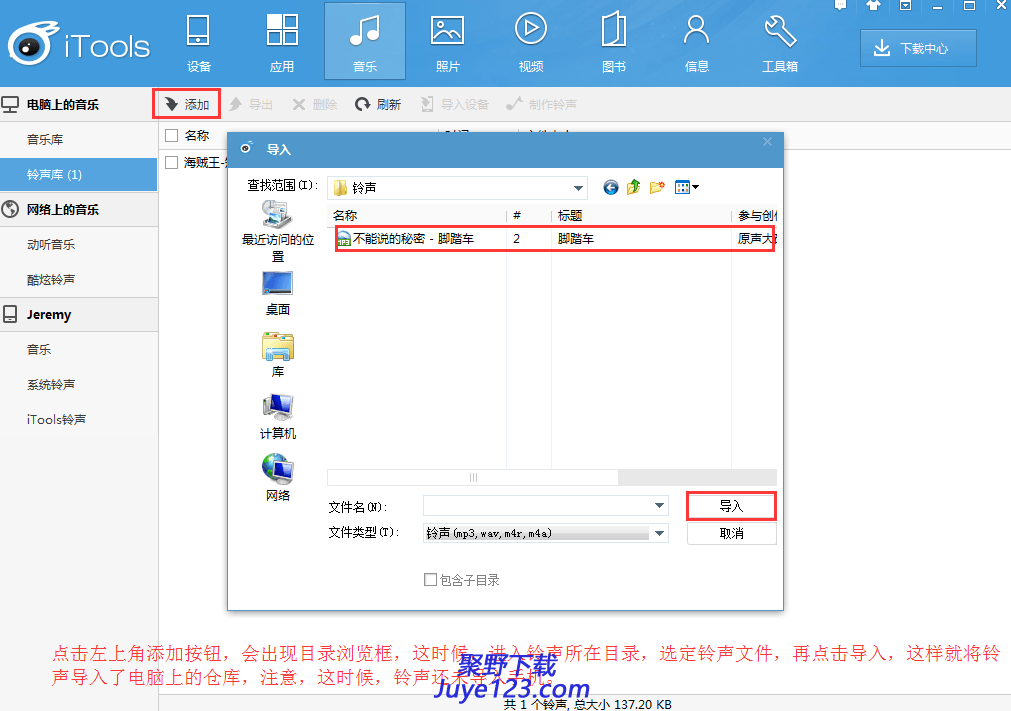Image resolution: width=1011 pixels, height=711 pixels.
Task: Open 最近访问的位置 recent places
Action: pos(278,231)
